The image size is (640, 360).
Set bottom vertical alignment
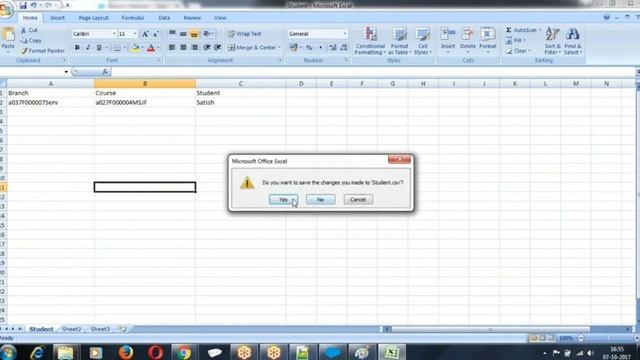coord(194,34)
